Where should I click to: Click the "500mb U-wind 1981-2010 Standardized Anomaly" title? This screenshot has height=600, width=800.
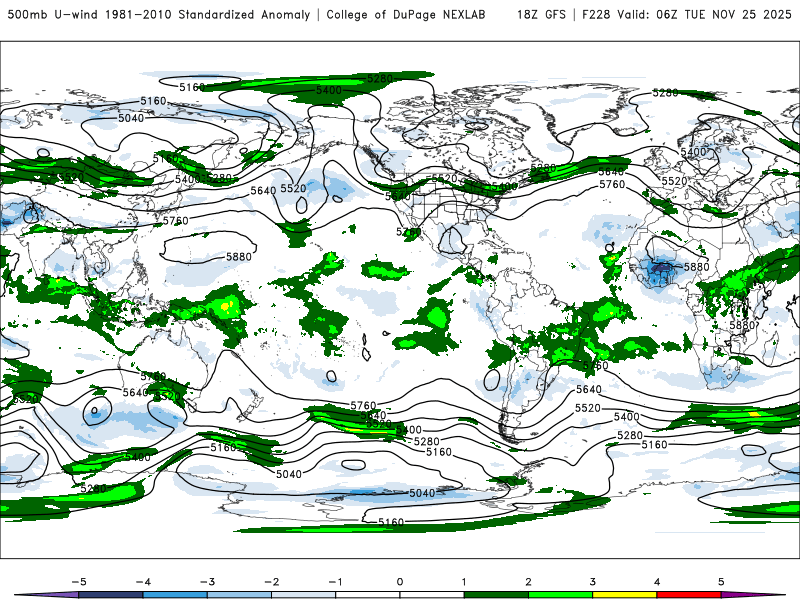[159, 14]
